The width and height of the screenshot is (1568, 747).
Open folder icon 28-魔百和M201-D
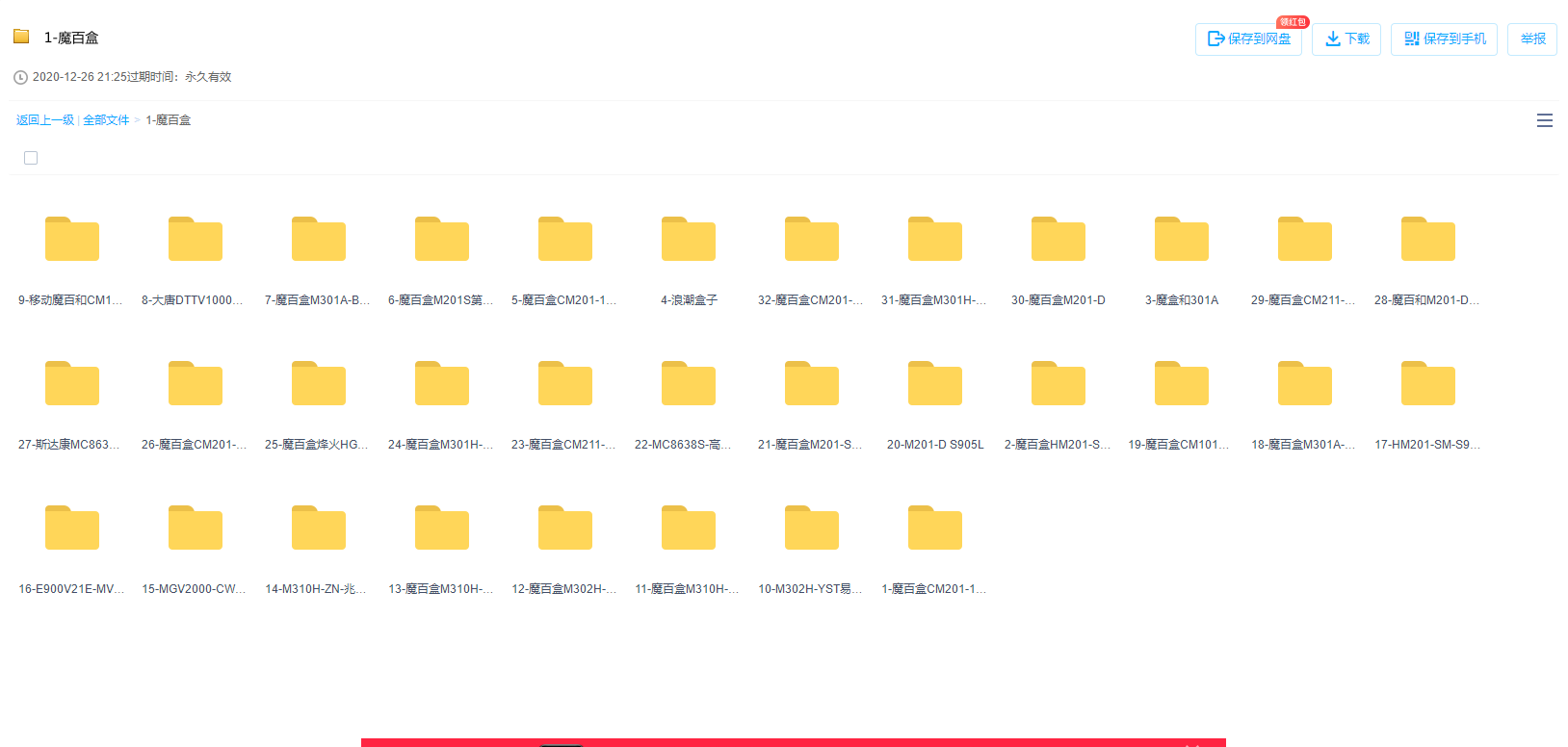click(x=1428, y=239)
